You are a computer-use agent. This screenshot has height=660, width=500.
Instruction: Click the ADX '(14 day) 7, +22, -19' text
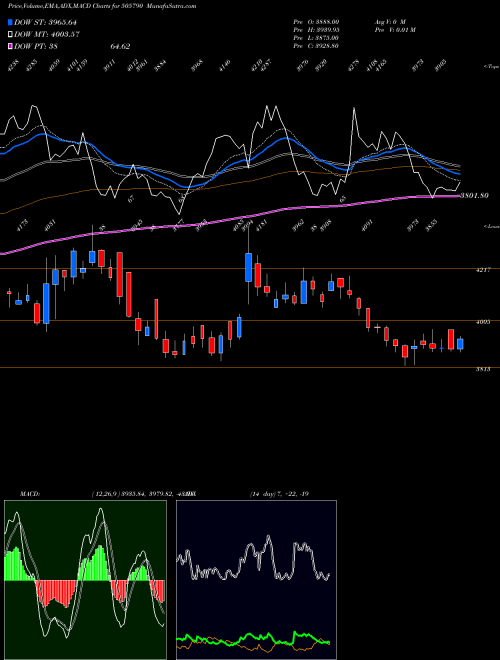pyautogui.click(x=279, y=493)
